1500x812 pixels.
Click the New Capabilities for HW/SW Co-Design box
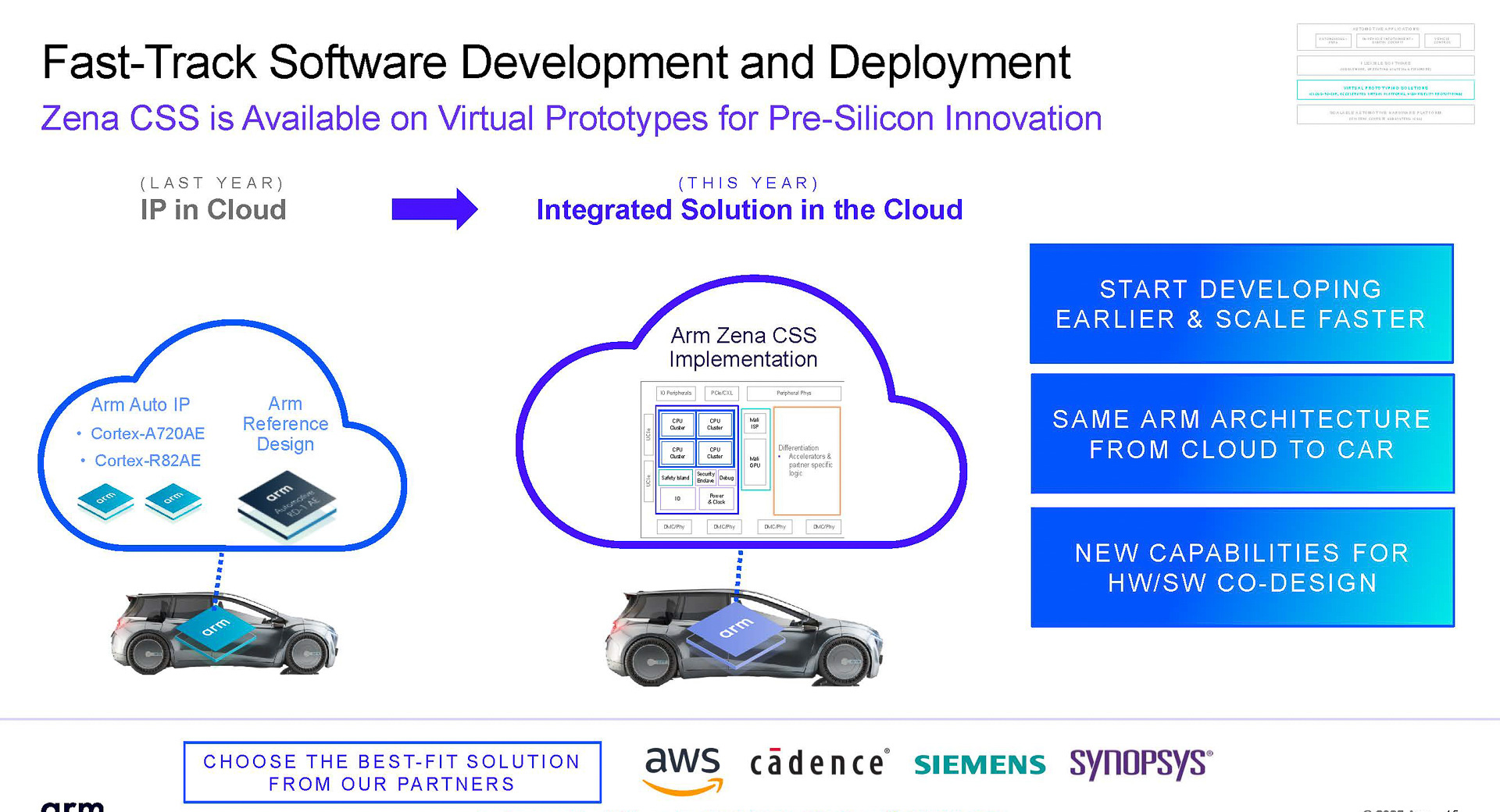1242,568
